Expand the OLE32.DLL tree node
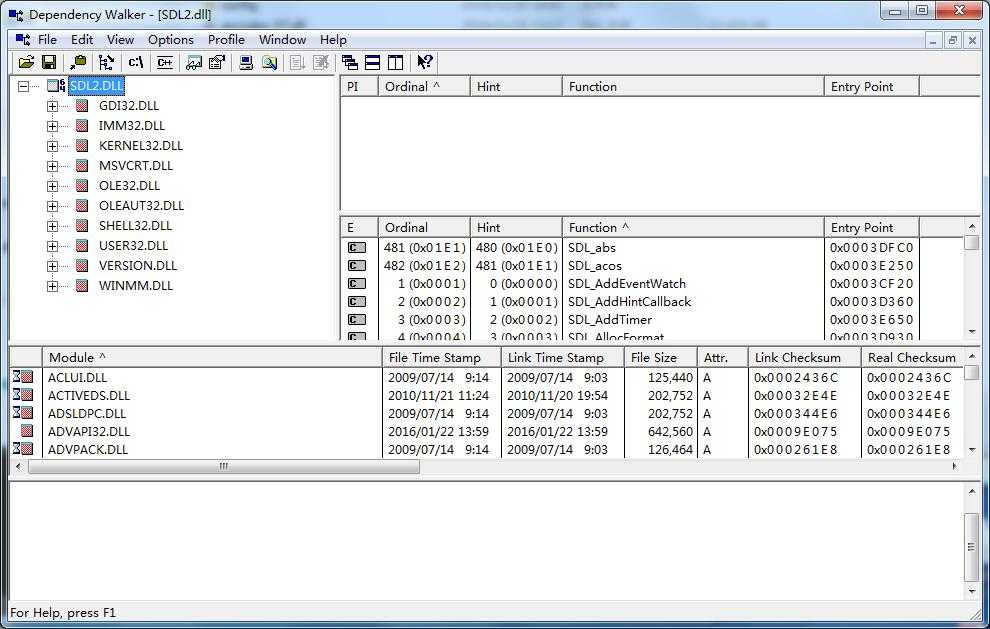 tap(52, 186)
